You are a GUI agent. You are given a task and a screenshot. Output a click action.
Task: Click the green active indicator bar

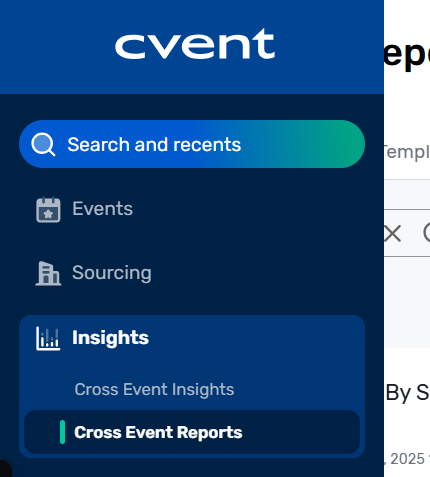[62, 432]
